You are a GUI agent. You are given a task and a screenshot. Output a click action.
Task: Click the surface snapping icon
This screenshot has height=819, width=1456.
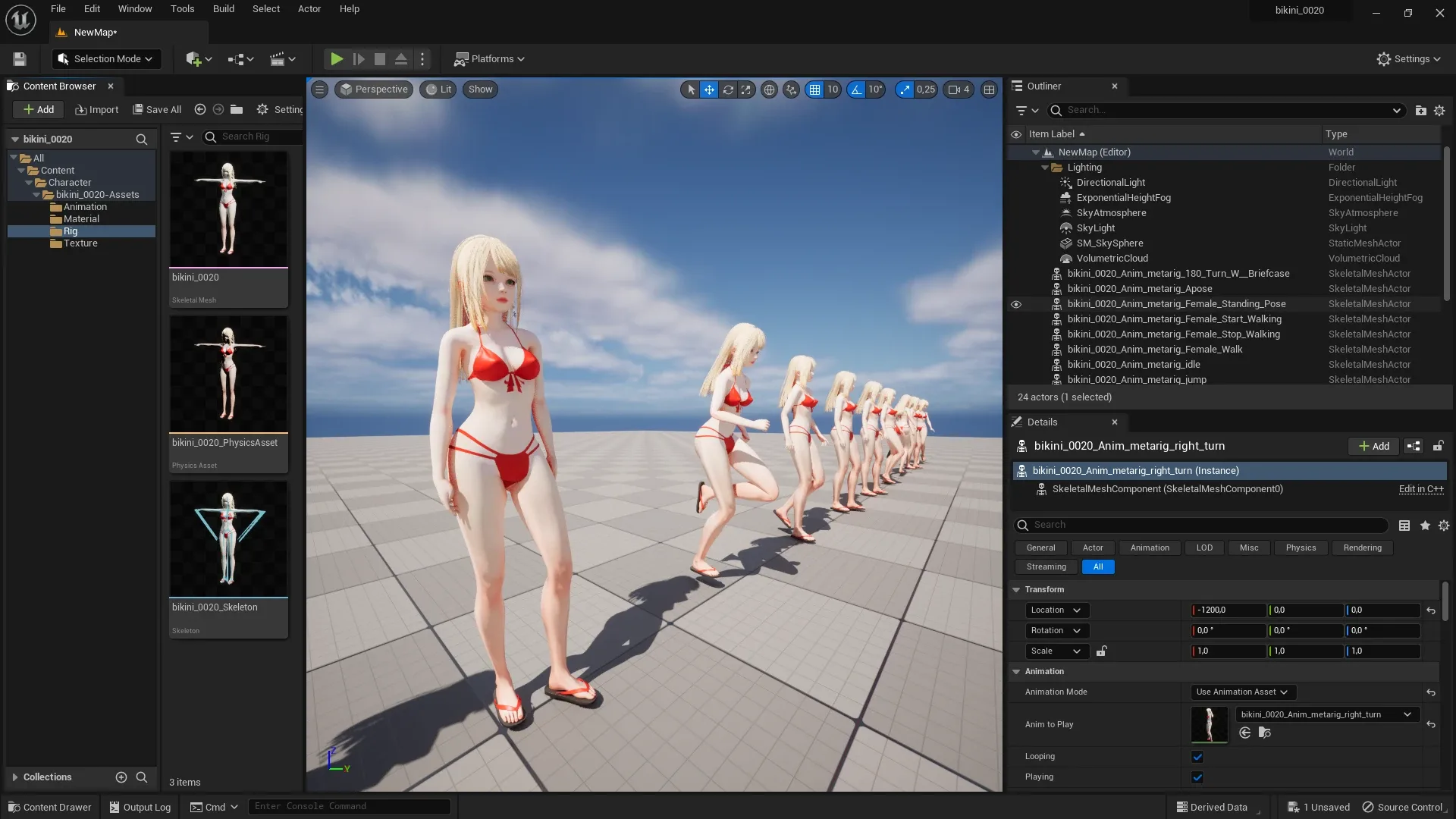(x=792, y=89)
